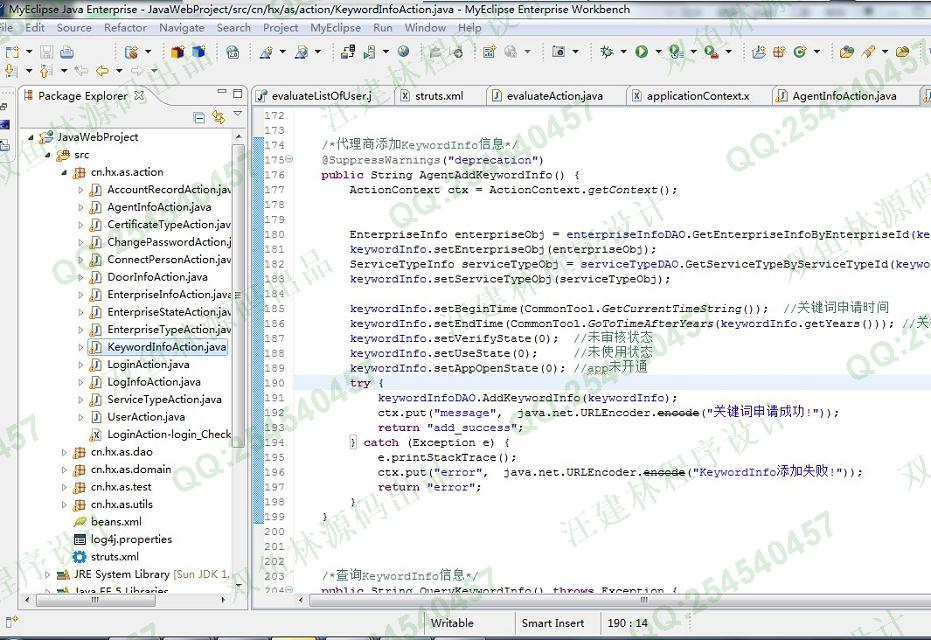Screen dimensions: 931x640
Task: Open the Navigate menu
Action: [x=182, y=27]
